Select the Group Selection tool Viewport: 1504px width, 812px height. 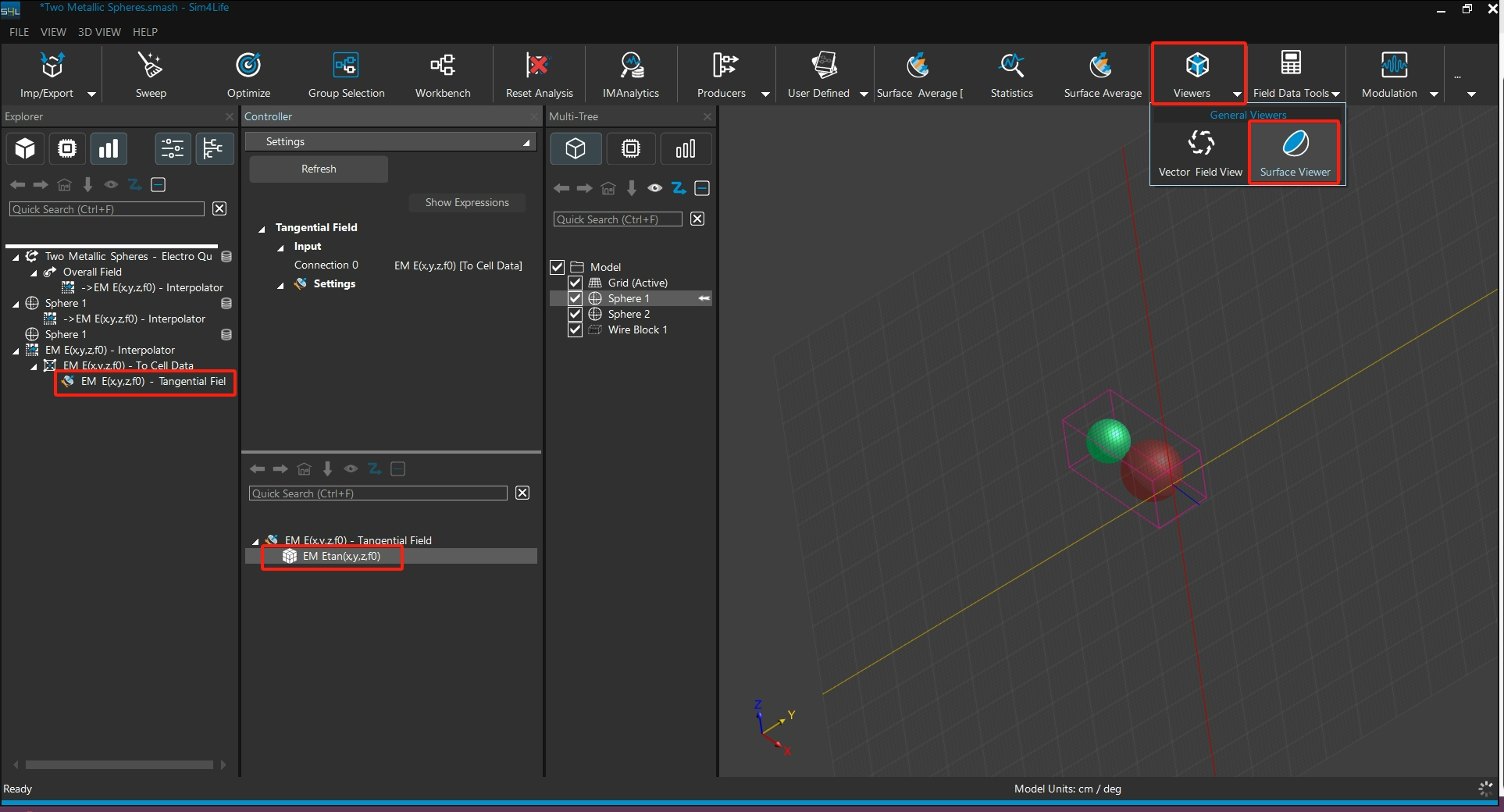tap(346, 66)
